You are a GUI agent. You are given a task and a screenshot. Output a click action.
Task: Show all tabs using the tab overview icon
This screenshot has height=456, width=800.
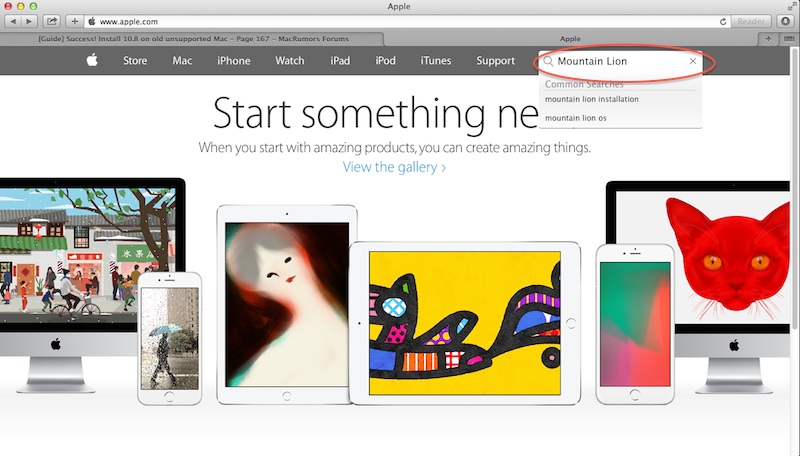(789, 39)
